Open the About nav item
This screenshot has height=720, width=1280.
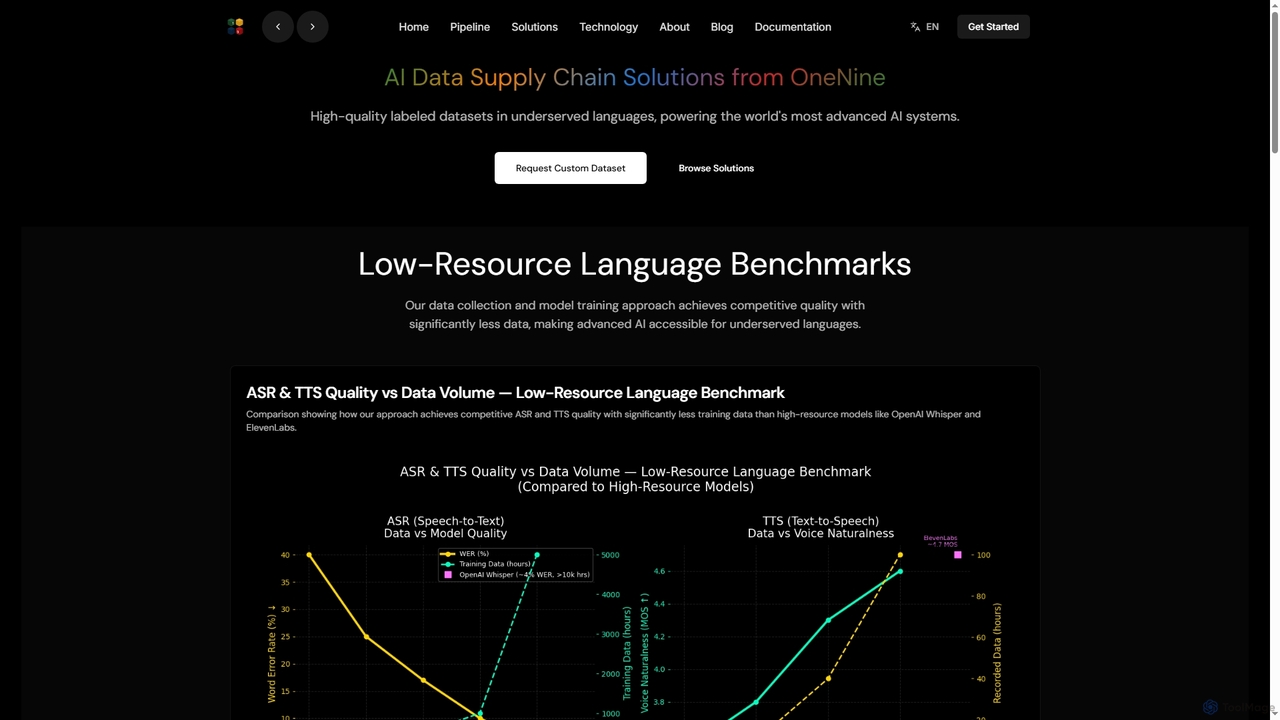tap(675, 27)
